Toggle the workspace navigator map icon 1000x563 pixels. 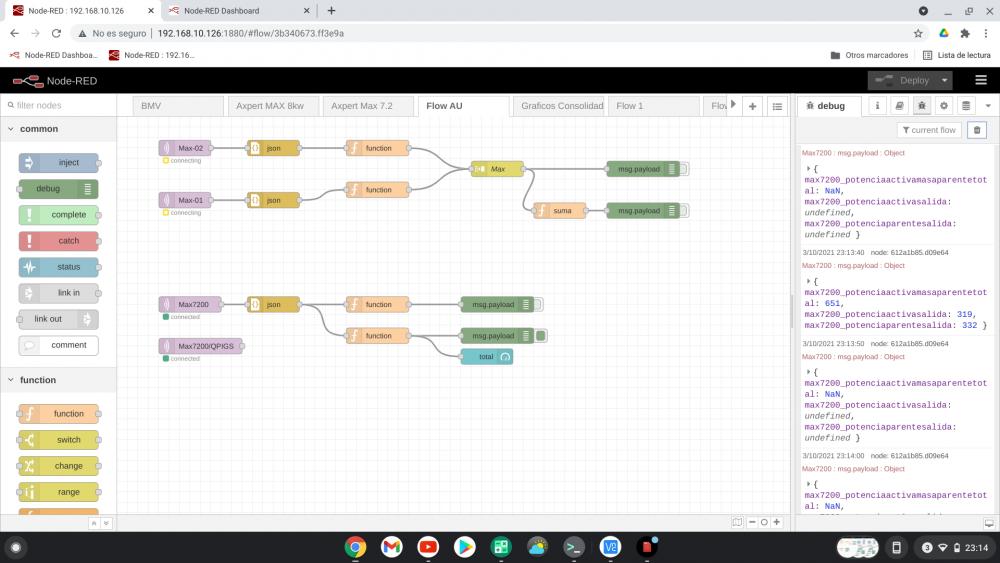coord(737,522)
